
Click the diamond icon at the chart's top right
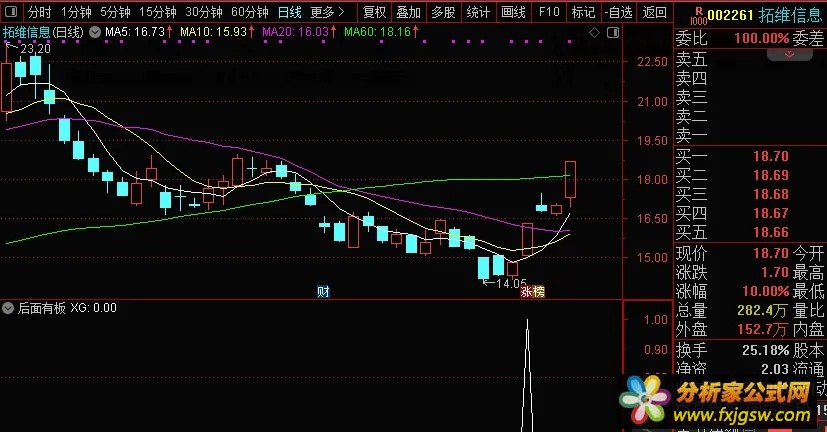(x=594, y=33)
